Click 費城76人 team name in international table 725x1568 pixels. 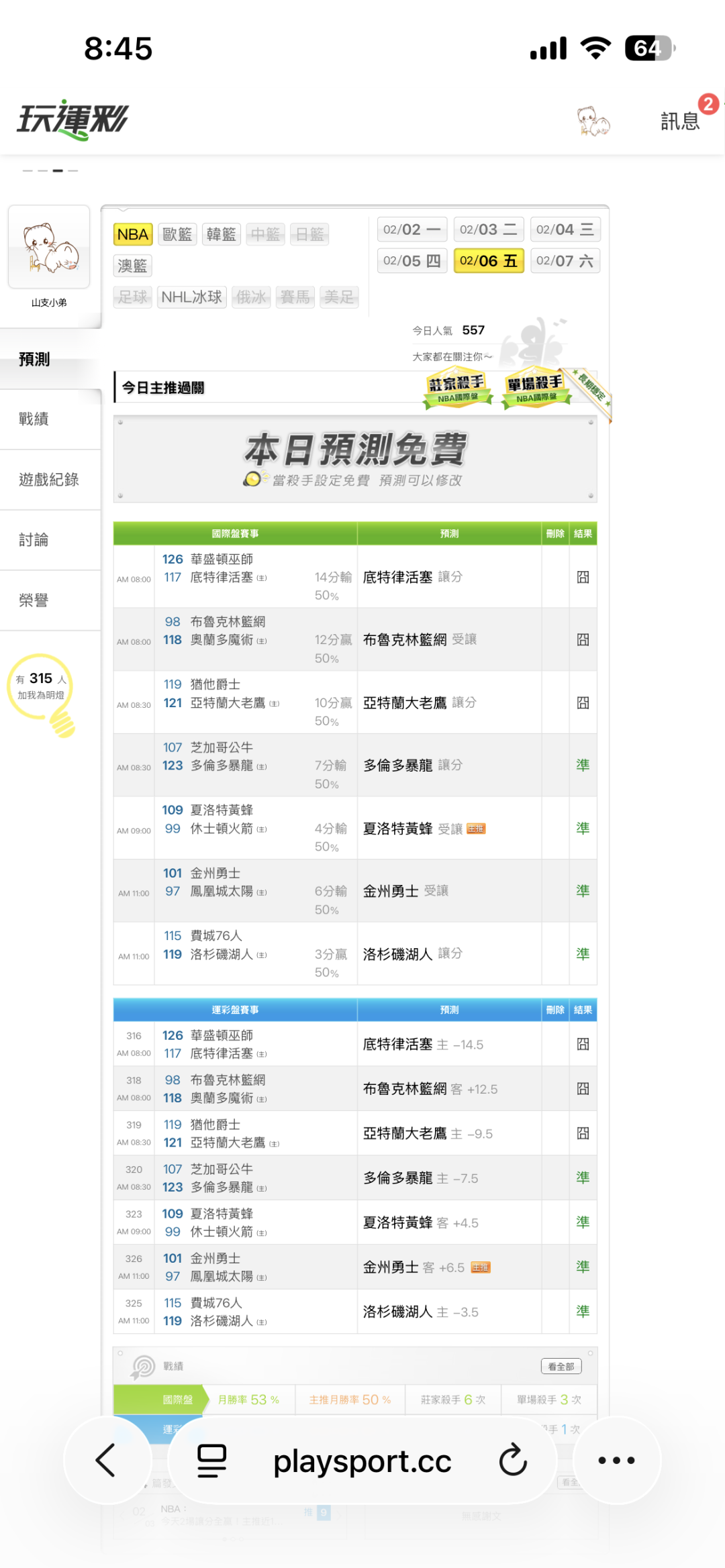tap(216, 935)
